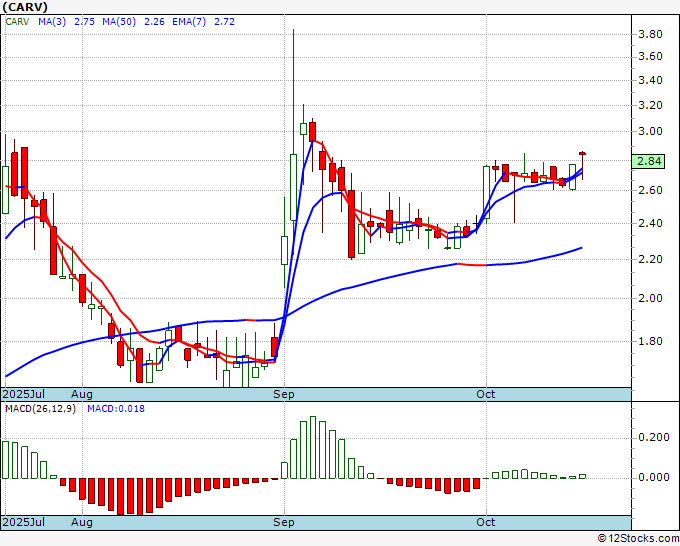Click 2025Jul on the price chart date axis
Screen dimensions: 680x546
coord(24,394)
